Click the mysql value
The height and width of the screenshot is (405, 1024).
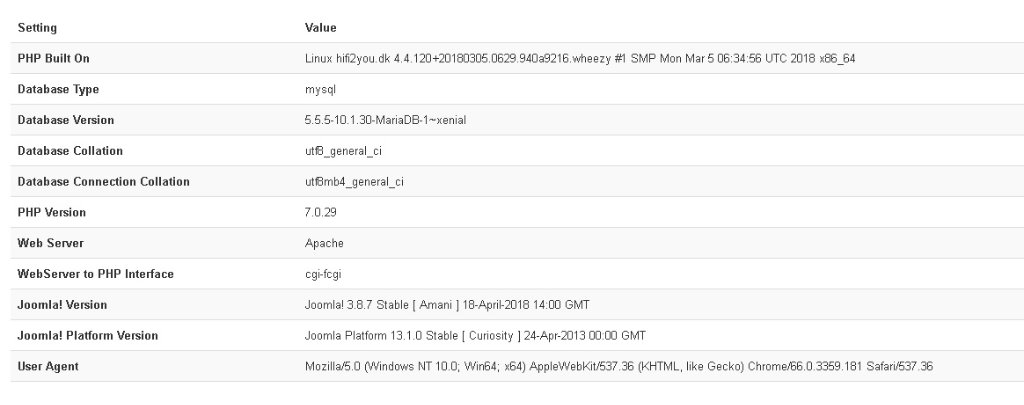(x=320, y=89)
